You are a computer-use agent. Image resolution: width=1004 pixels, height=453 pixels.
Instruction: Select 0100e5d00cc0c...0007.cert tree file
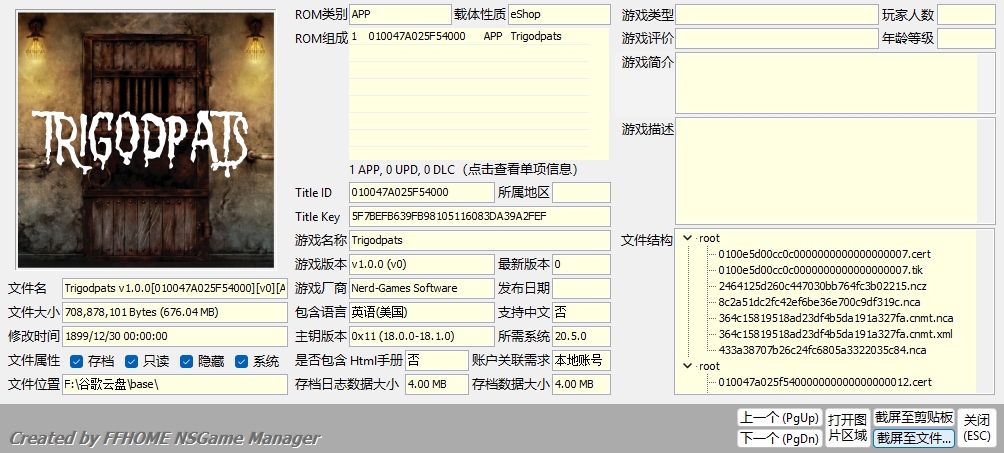click(x=824, y=254)
